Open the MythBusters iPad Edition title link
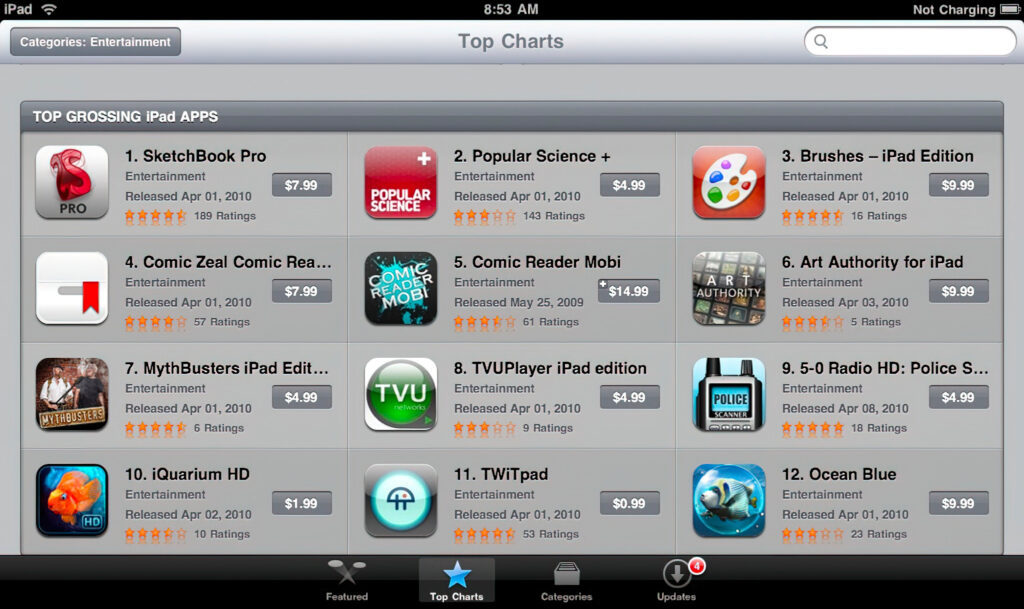This screenshot has width=1024, height=609. (x=227, y=368)
